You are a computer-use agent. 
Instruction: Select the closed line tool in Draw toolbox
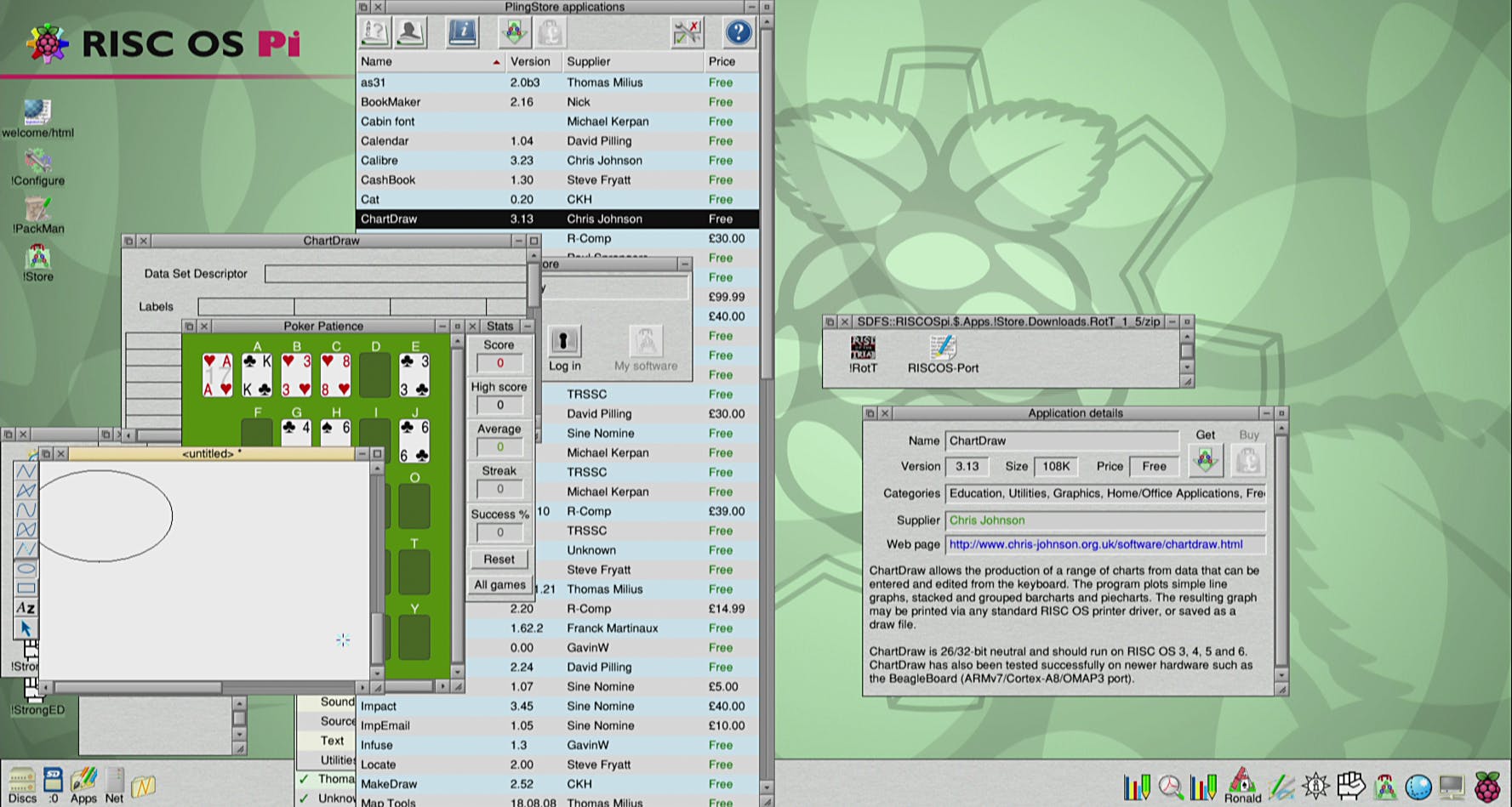point(26,491)
